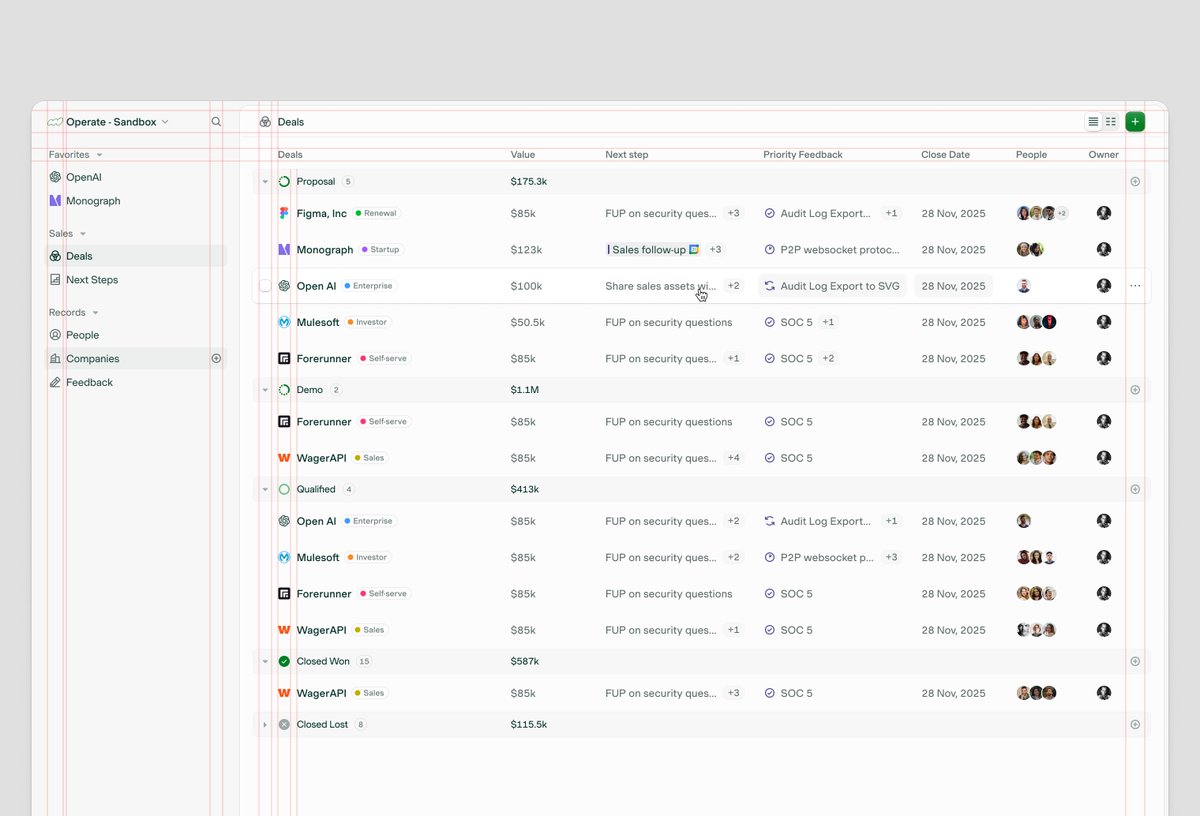Click the P2P websocket feedback on the Monograph row

pos(832,250)
